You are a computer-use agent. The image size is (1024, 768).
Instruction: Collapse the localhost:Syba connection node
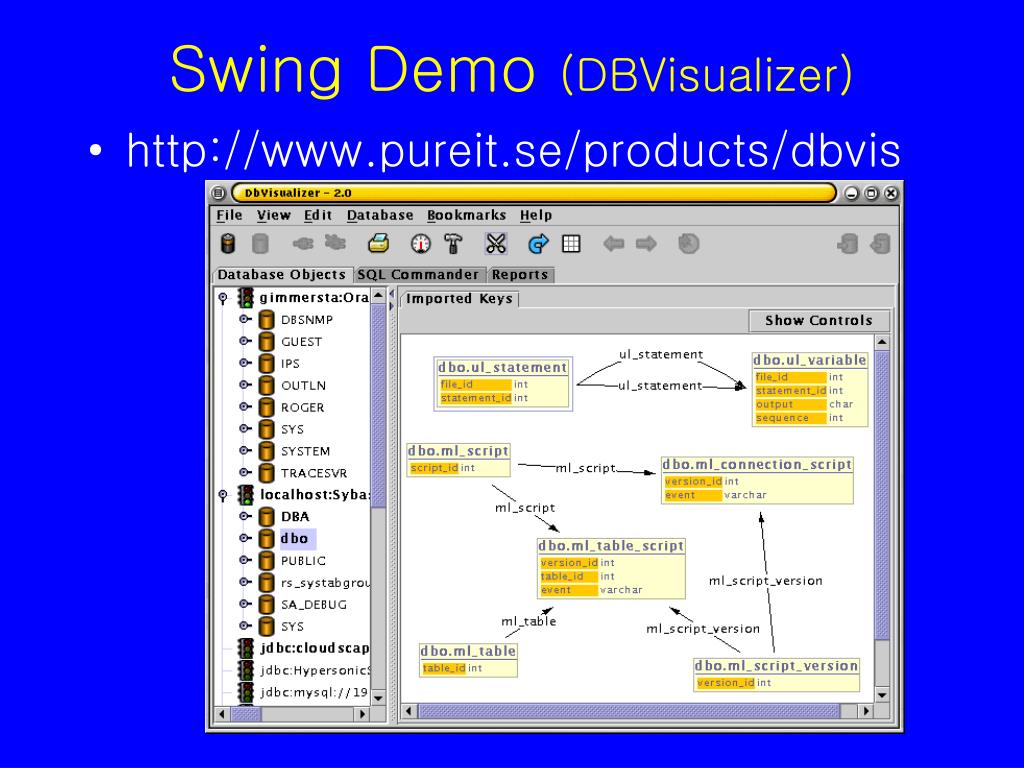(x=223, y=495)
